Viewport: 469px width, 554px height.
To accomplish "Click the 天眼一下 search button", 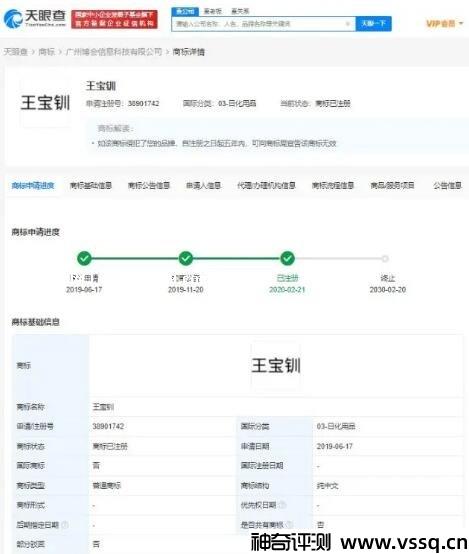I will 374,24.
